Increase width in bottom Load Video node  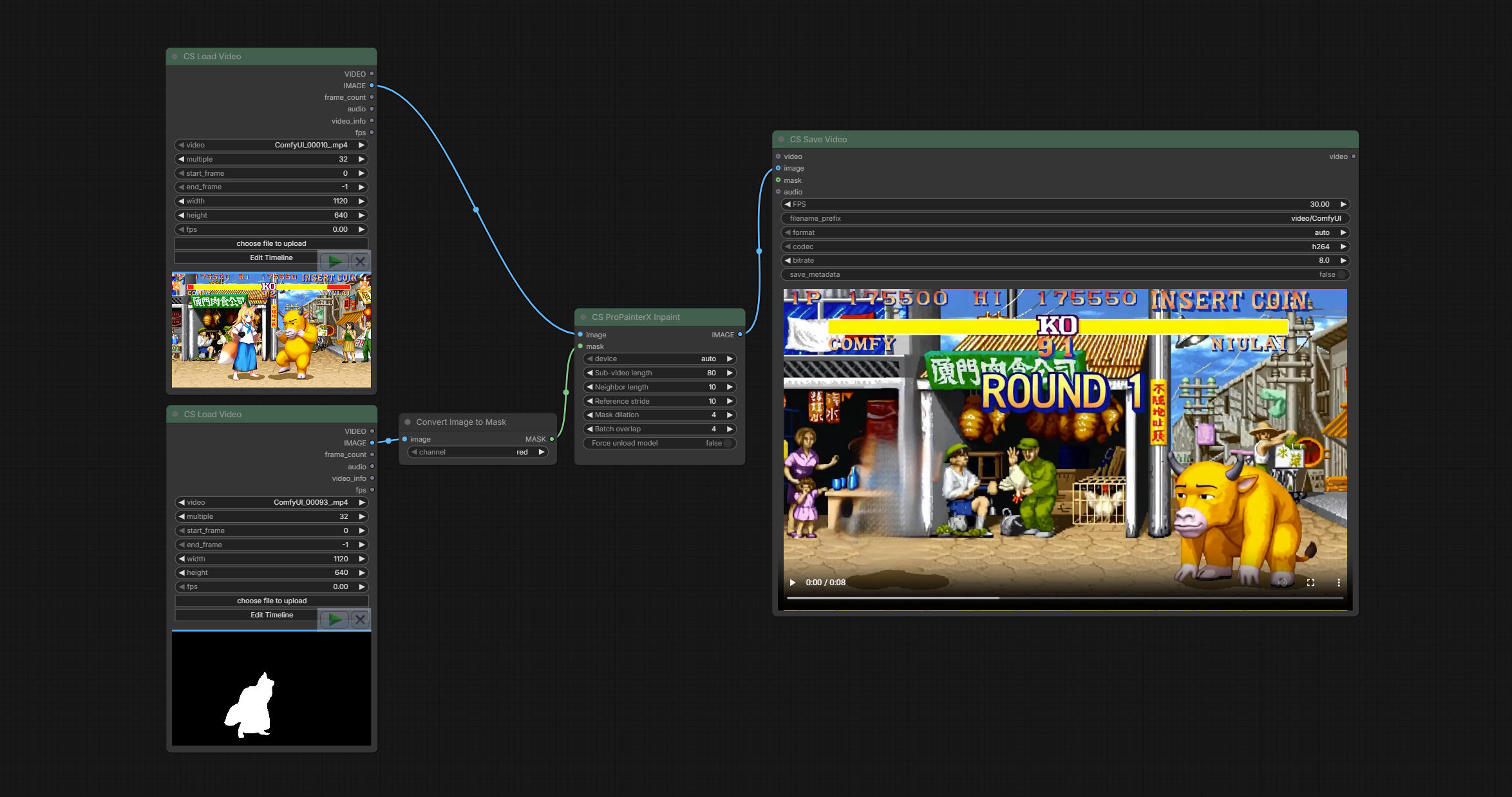[x=362, y=559]
